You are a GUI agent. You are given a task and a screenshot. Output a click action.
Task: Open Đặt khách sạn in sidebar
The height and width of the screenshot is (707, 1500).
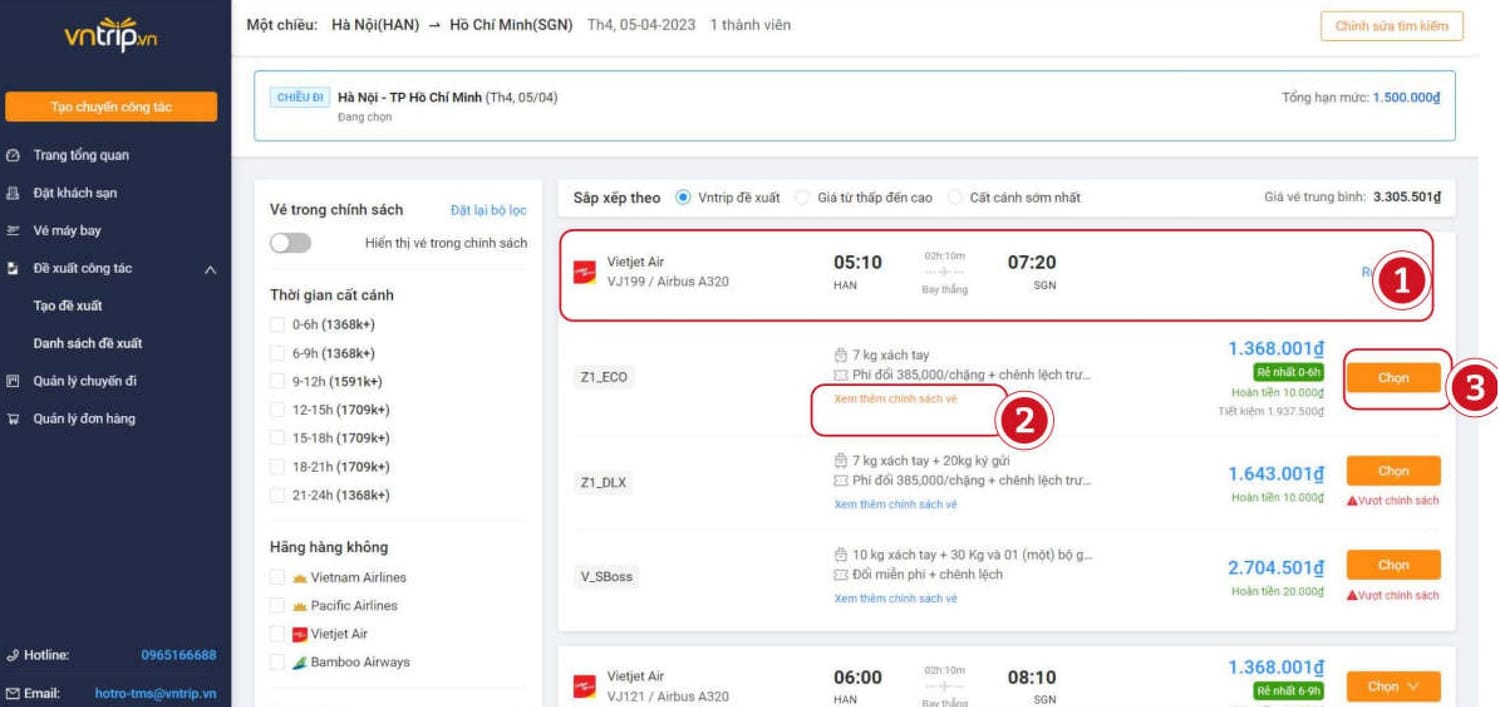point(75,193)
